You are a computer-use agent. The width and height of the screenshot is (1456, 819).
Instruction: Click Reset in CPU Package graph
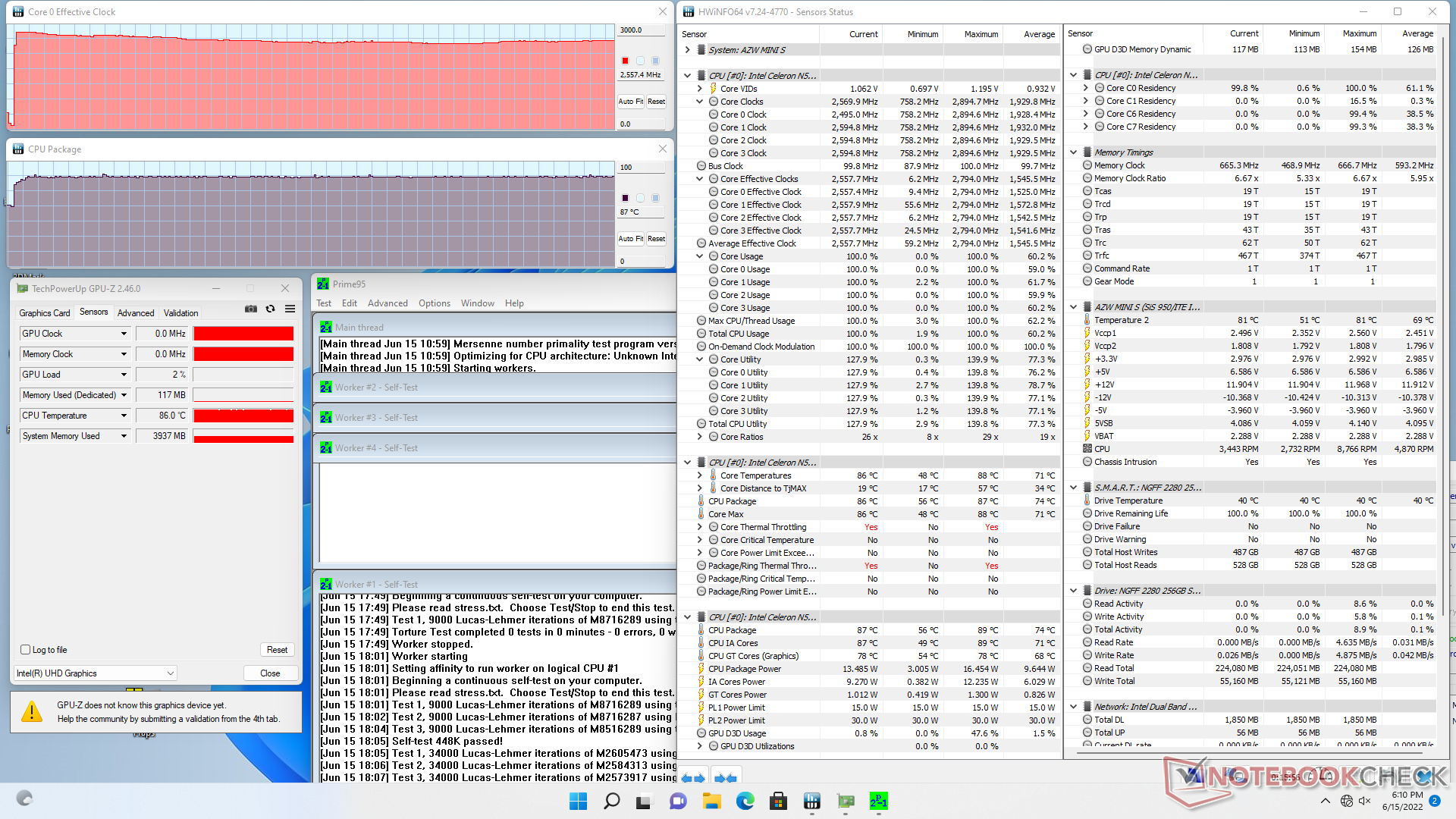click(x=656, y=238)
